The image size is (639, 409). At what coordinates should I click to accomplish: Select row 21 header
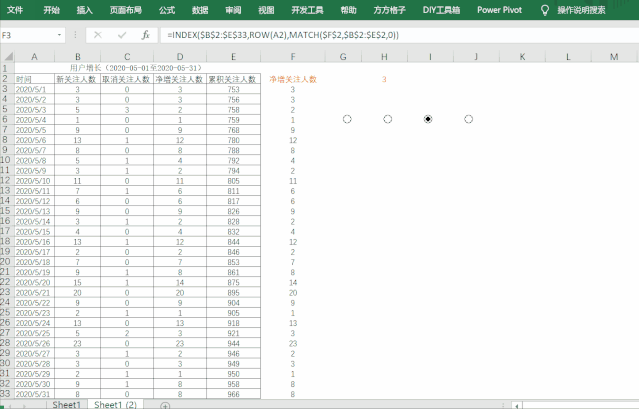click(x=5, y=272)
